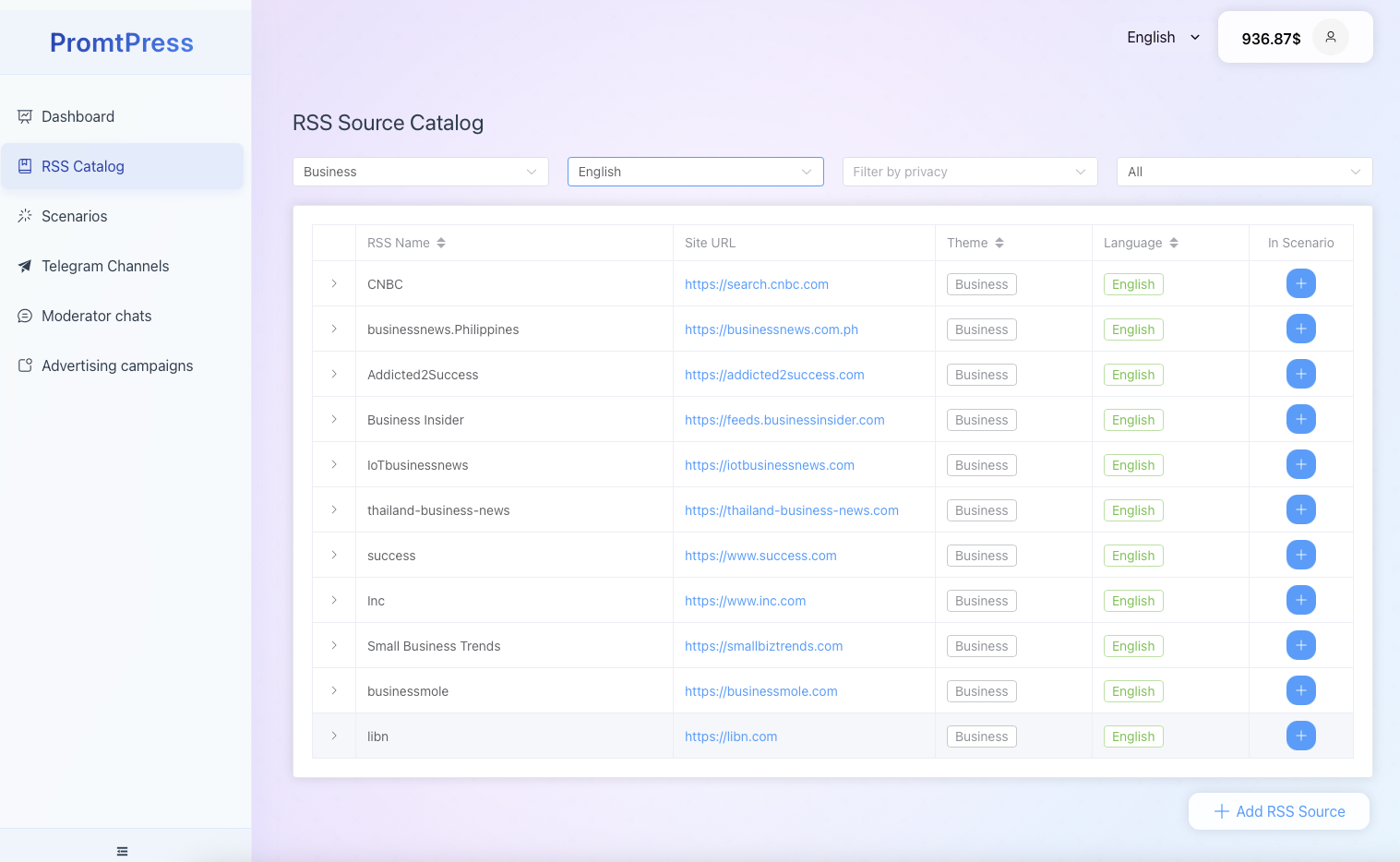Change interface language English selector
The height and width of the screenshot is (862, 1400).
1163,37
